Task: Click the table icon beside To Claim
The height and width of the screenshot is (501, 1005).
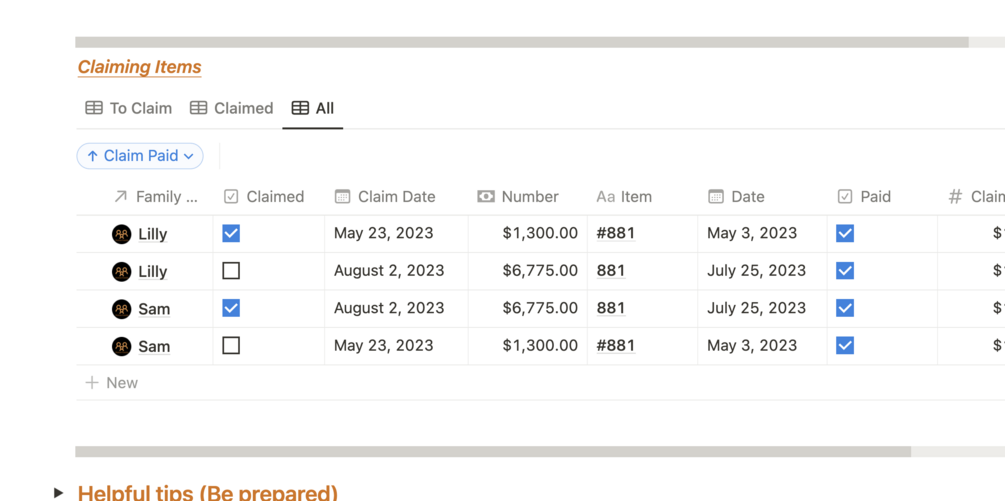Action: pyautogui.click(x=94, y=108)
